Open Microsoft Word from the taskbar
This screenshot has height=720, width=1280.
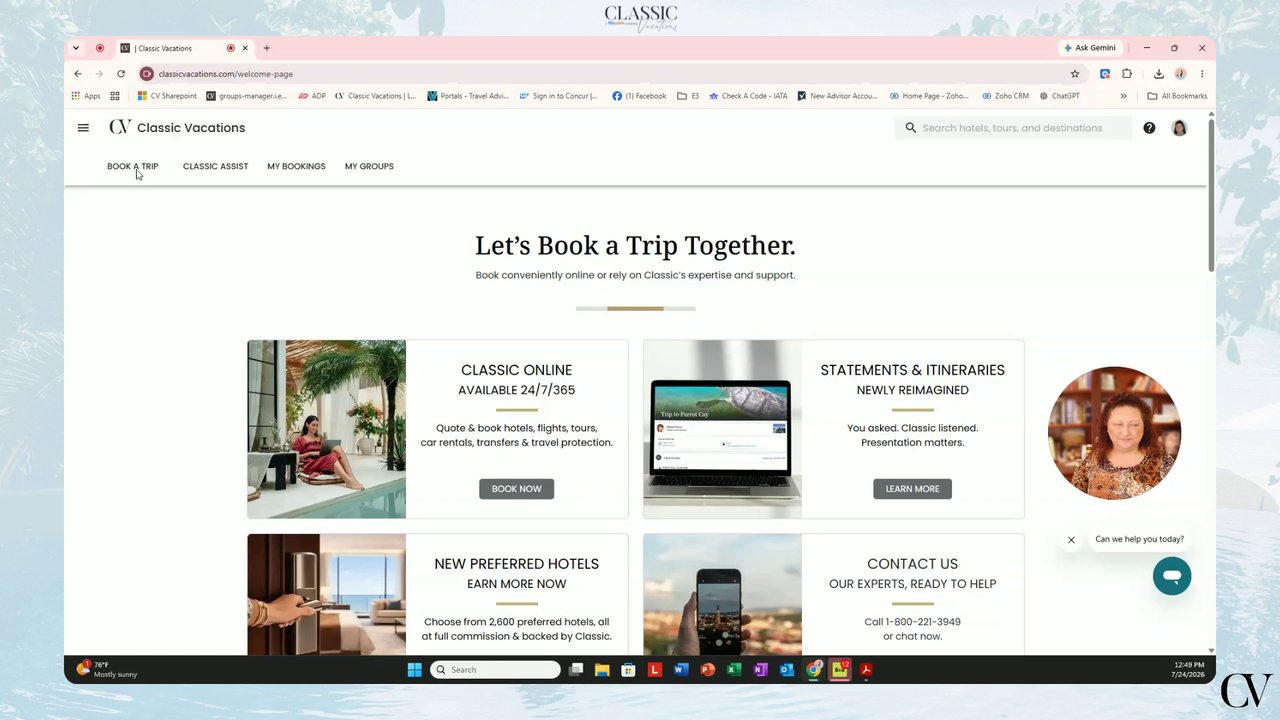tap(681, 670)
